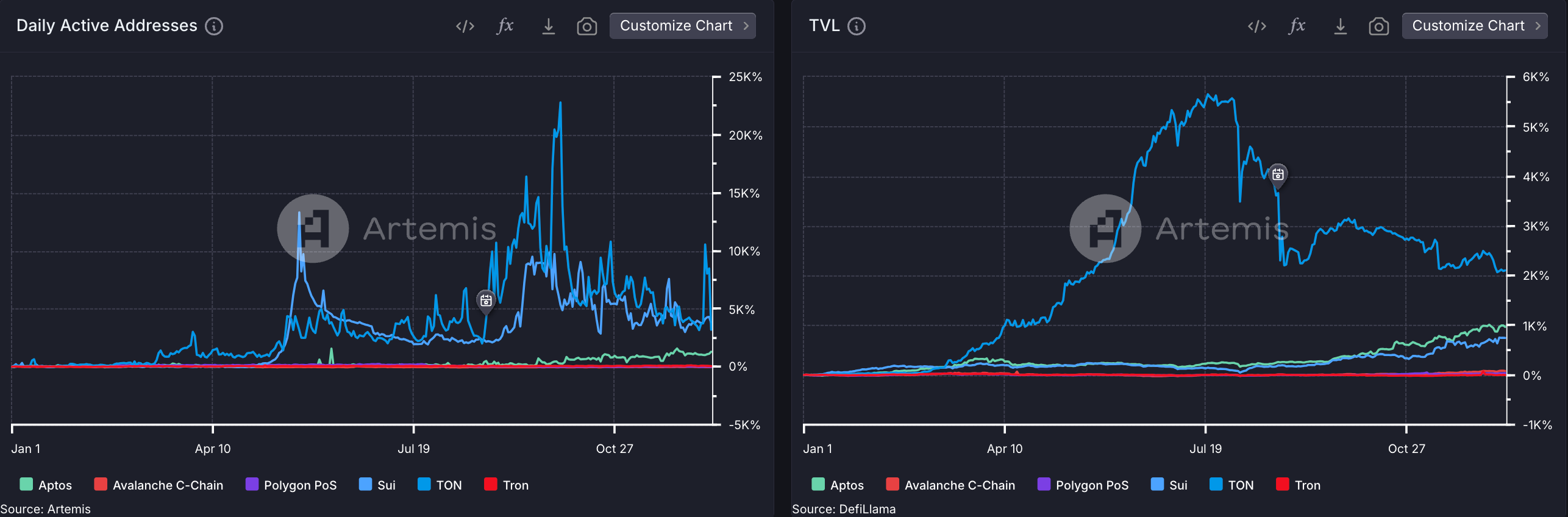The height and width of the screenshot is (517, 1568).
Task: Click 'Daily Active Addresses' chart title
Action: pos(107,26)
